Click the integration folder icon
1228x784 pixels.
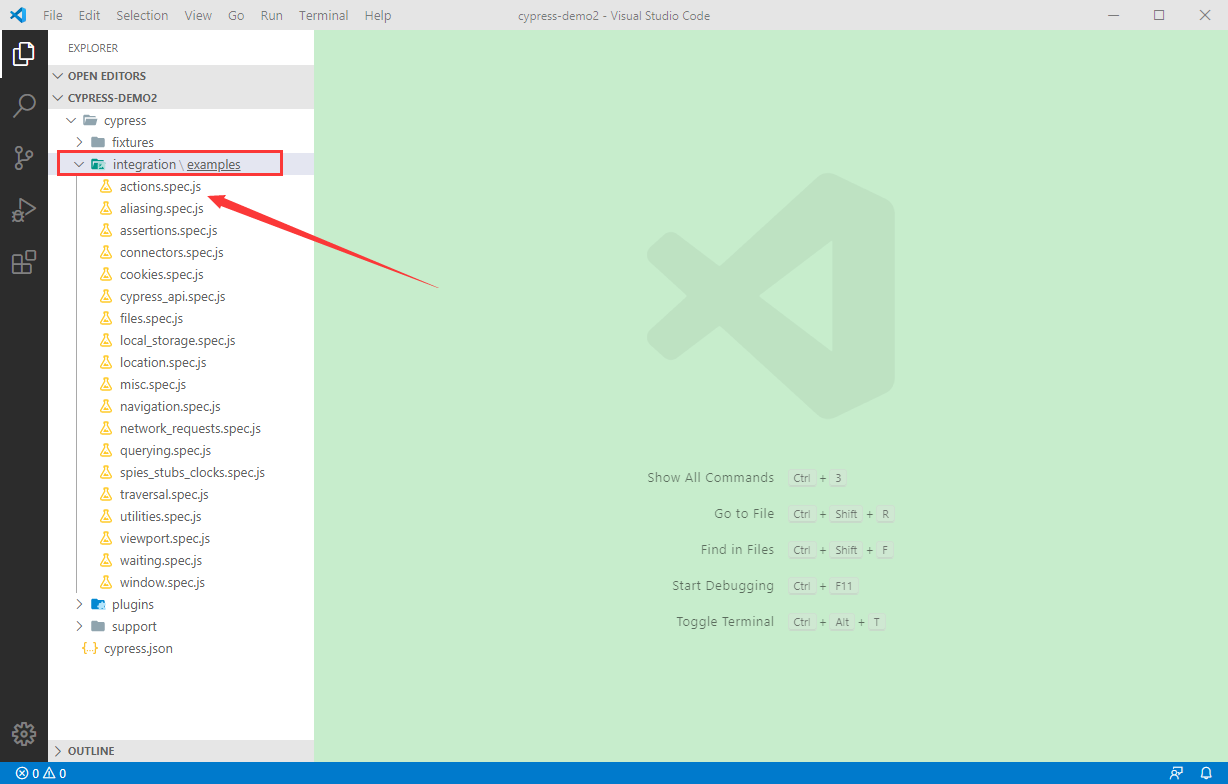click(x=98, y=165)
